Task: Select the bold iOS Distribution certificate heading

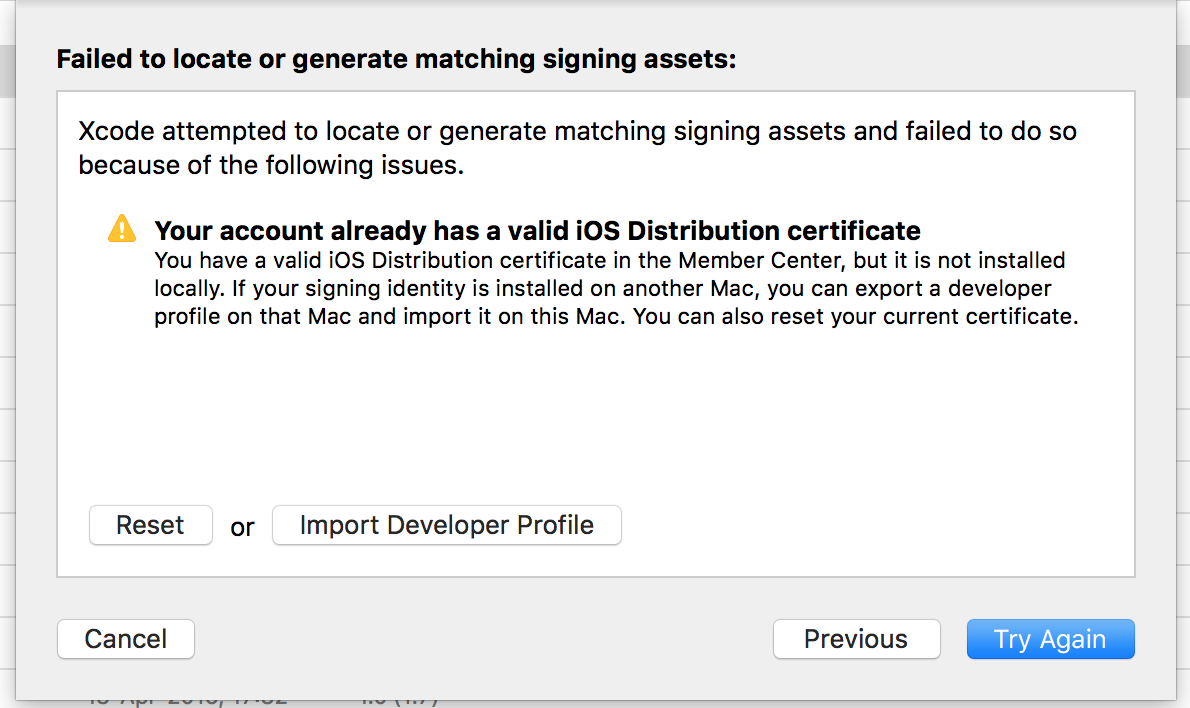Action: click(537, 231)
